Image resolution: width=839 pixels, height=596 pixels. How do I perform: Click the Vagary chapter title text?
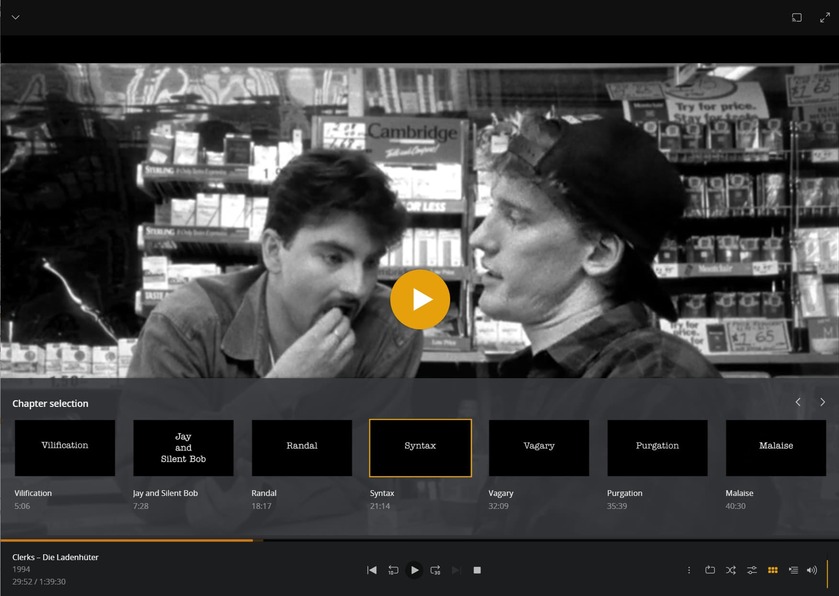tap(501, 493)
